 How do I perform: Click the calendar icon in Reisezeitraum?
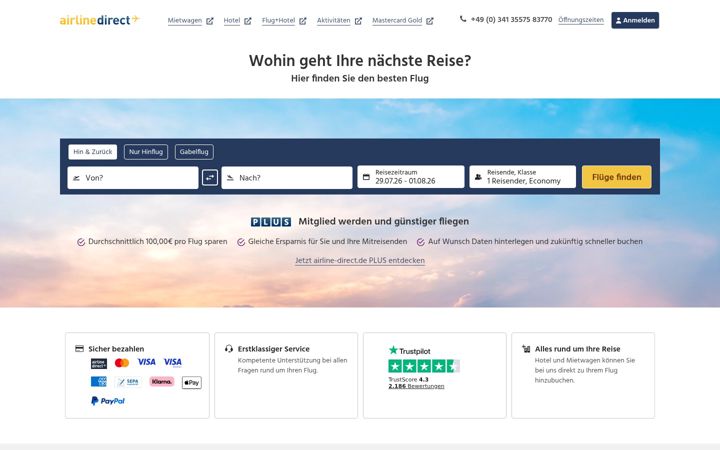tap(366, 177)
